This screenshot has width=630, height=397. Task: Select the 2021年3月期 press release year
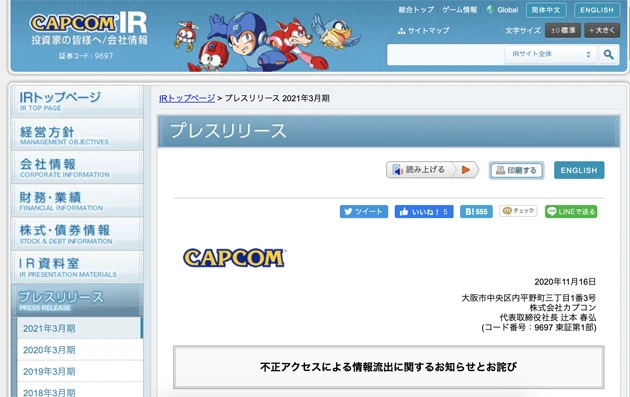point(80,328)
